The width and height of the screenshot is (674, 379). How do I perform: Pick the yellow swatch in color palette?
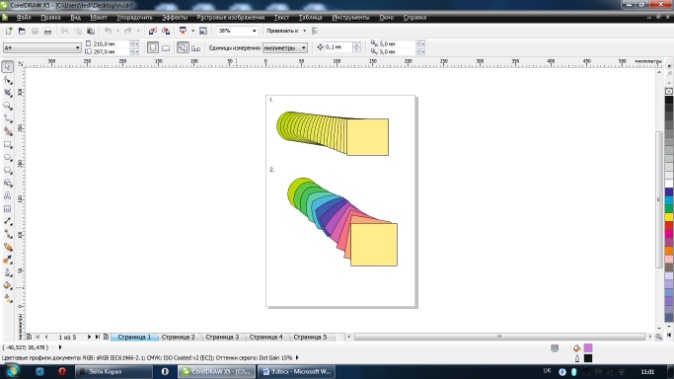click(669, 217)
